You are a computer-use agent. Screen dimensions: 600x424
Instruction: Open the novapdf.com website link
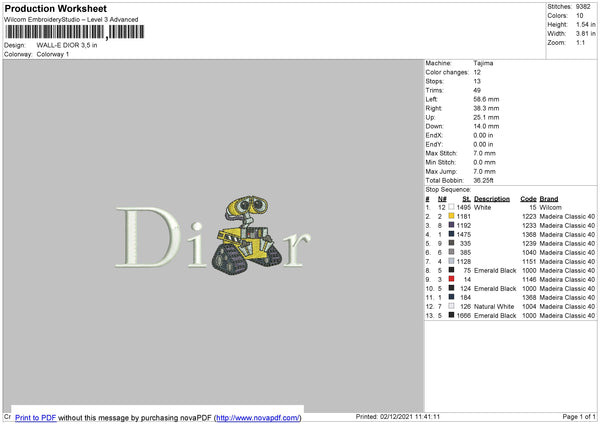coord(257,417)
